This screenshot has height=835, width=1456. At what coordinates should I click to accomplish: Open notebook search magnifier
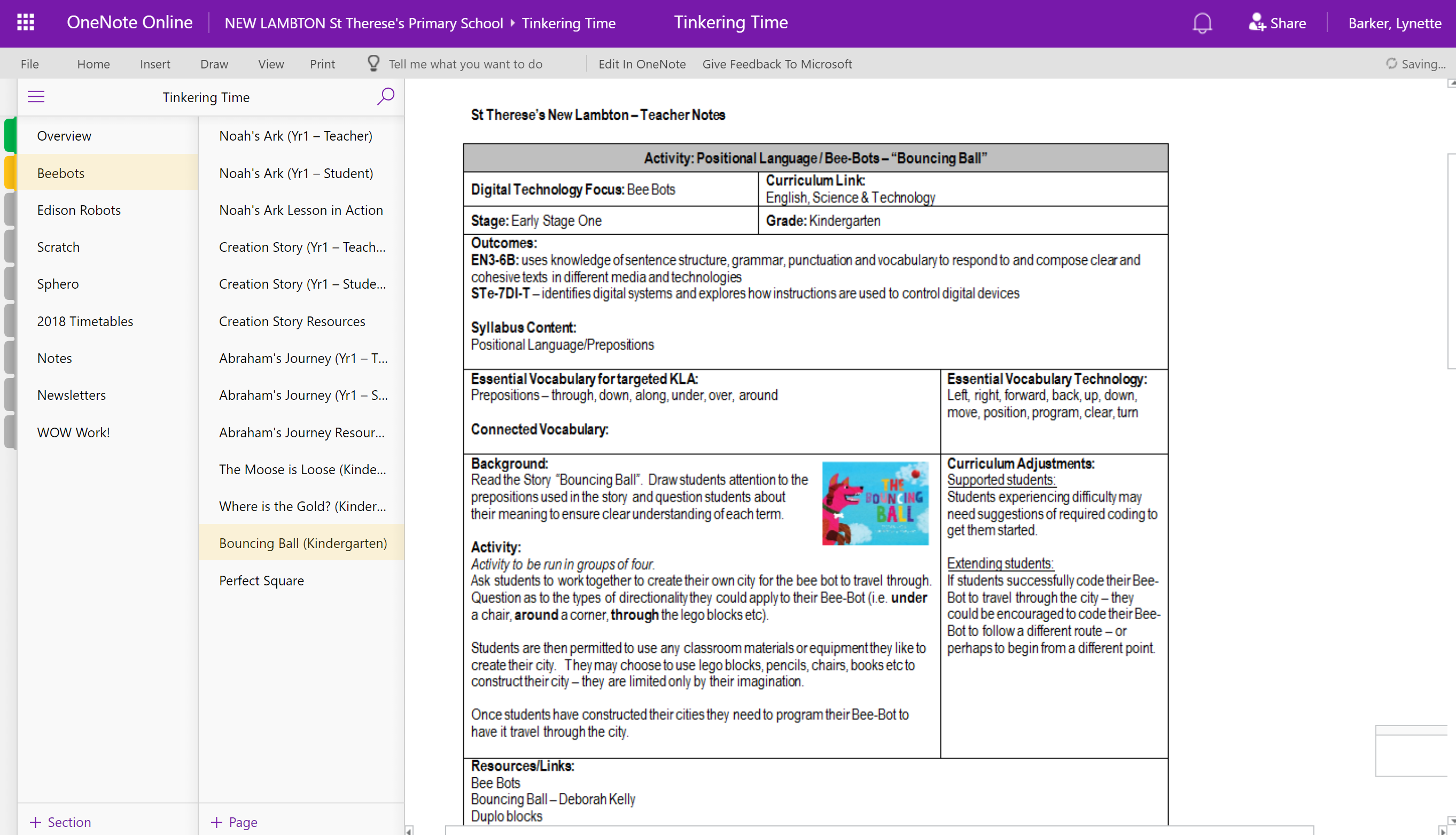tap(386, 96)
